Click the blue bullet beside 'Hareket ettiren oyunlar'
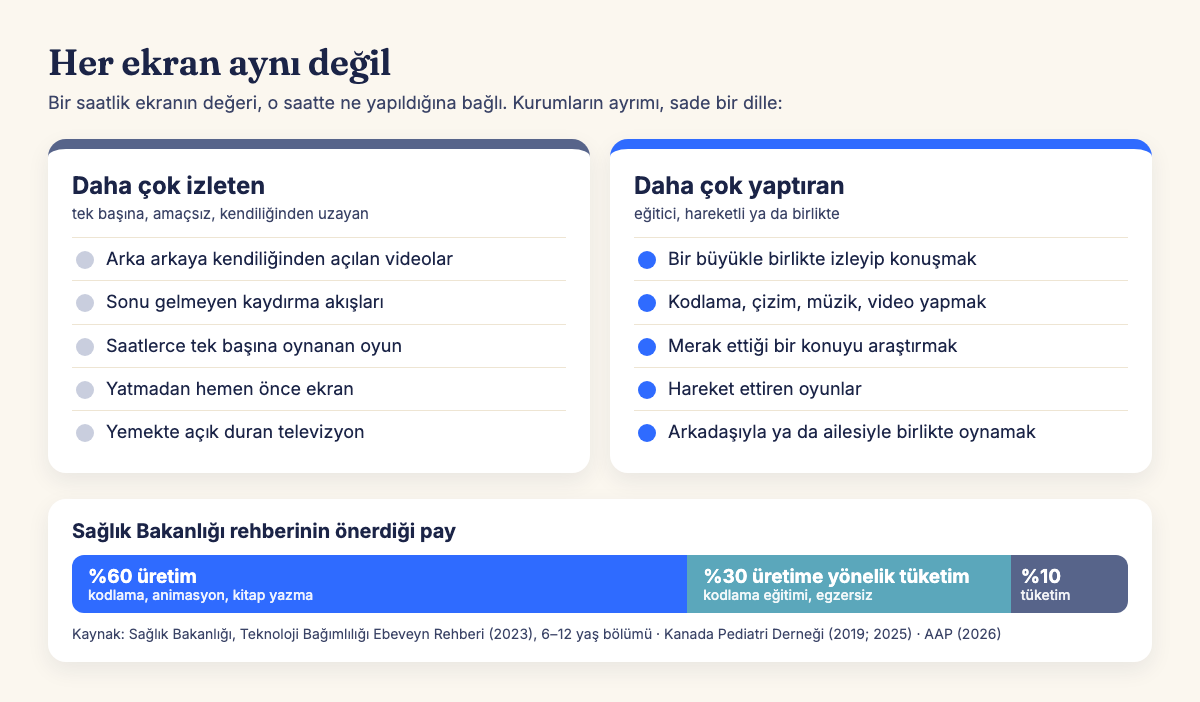Viewport: 1200px width, 702px height. click(x=647, y=389)
